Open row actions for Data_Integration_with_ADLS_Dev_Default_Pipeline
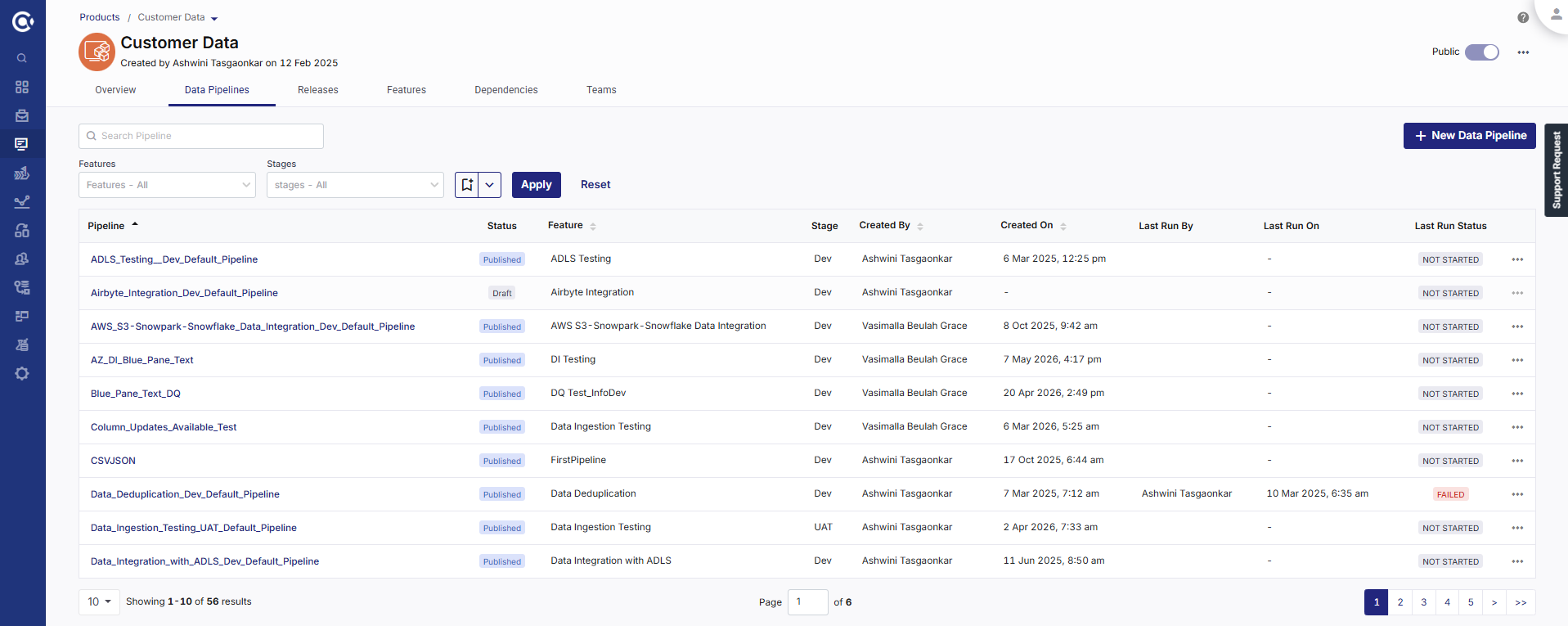The height and width of the screenshot is (626, 1568). click(x=1517, y=561)
